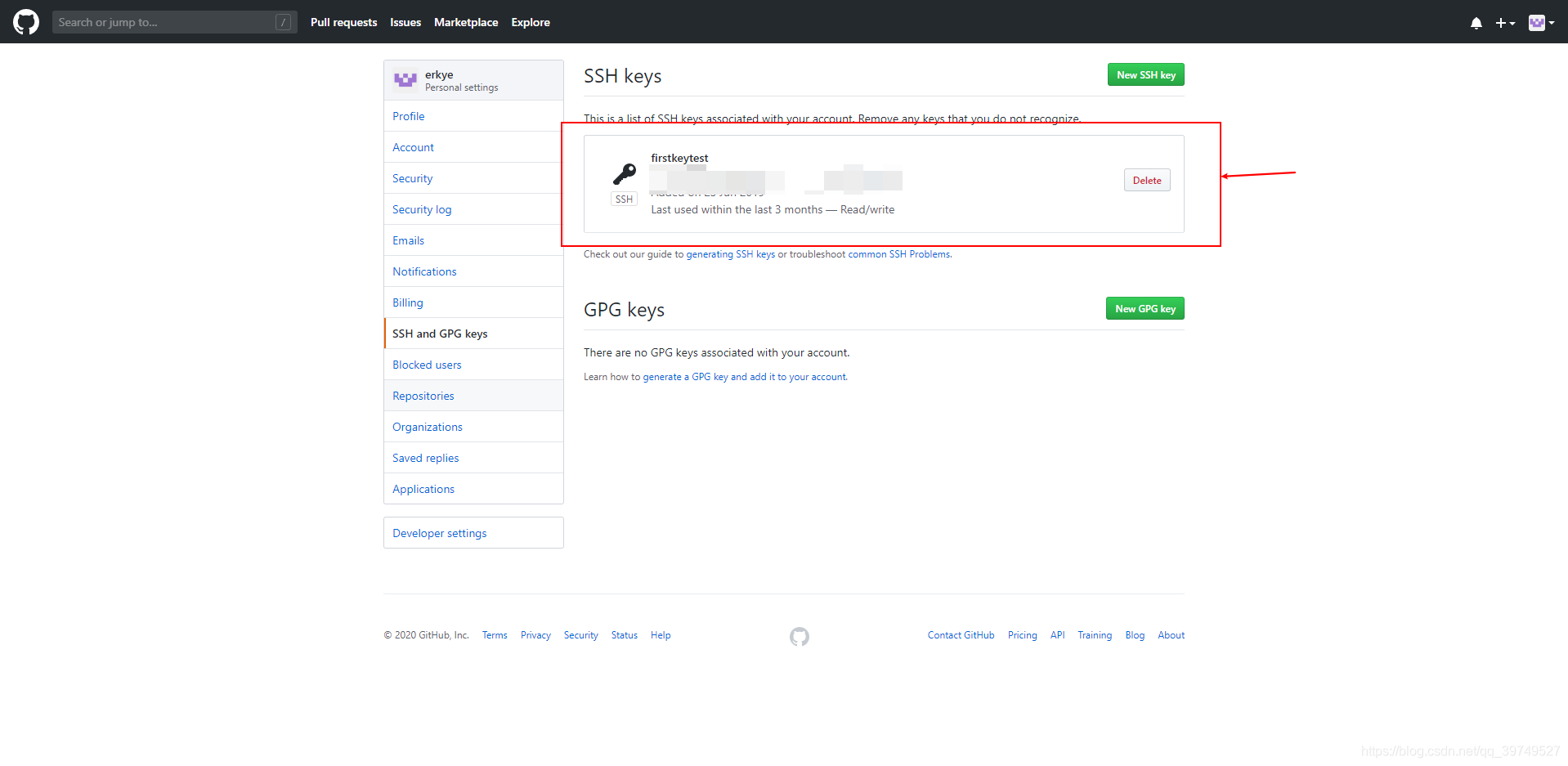Open Status link in footer
Screen dimensions: 1568x766
pos(625,635)
